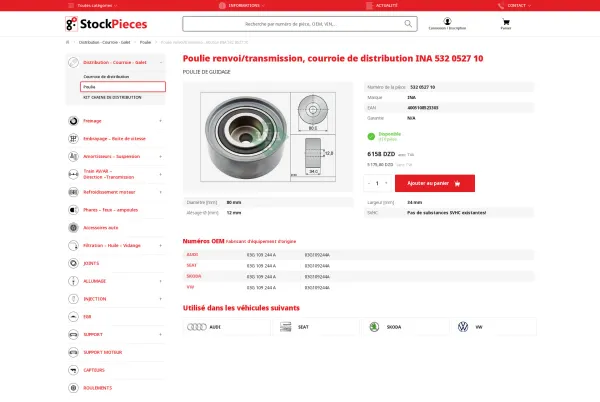Viewport: 600px width, 402px height.
Task: Click the SKODA vehicle card
Action: tap(405, 327)
